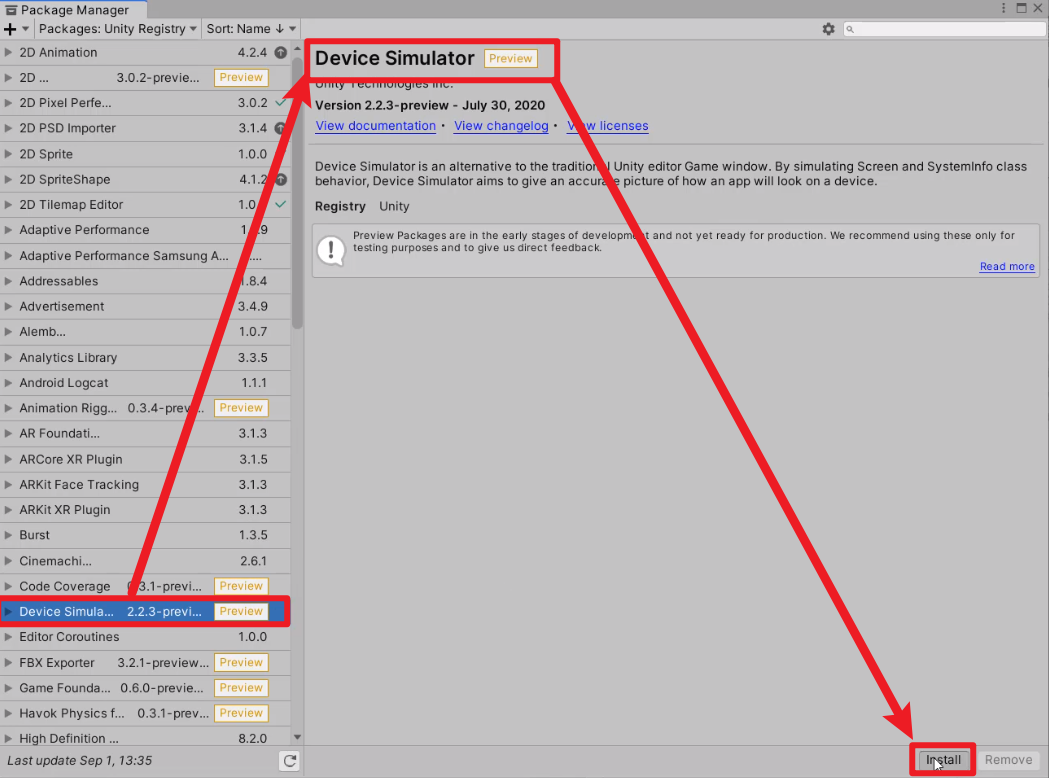Open the advanced settings gear menu
This screenshot has width=1049, height=778.
(828, 29)
